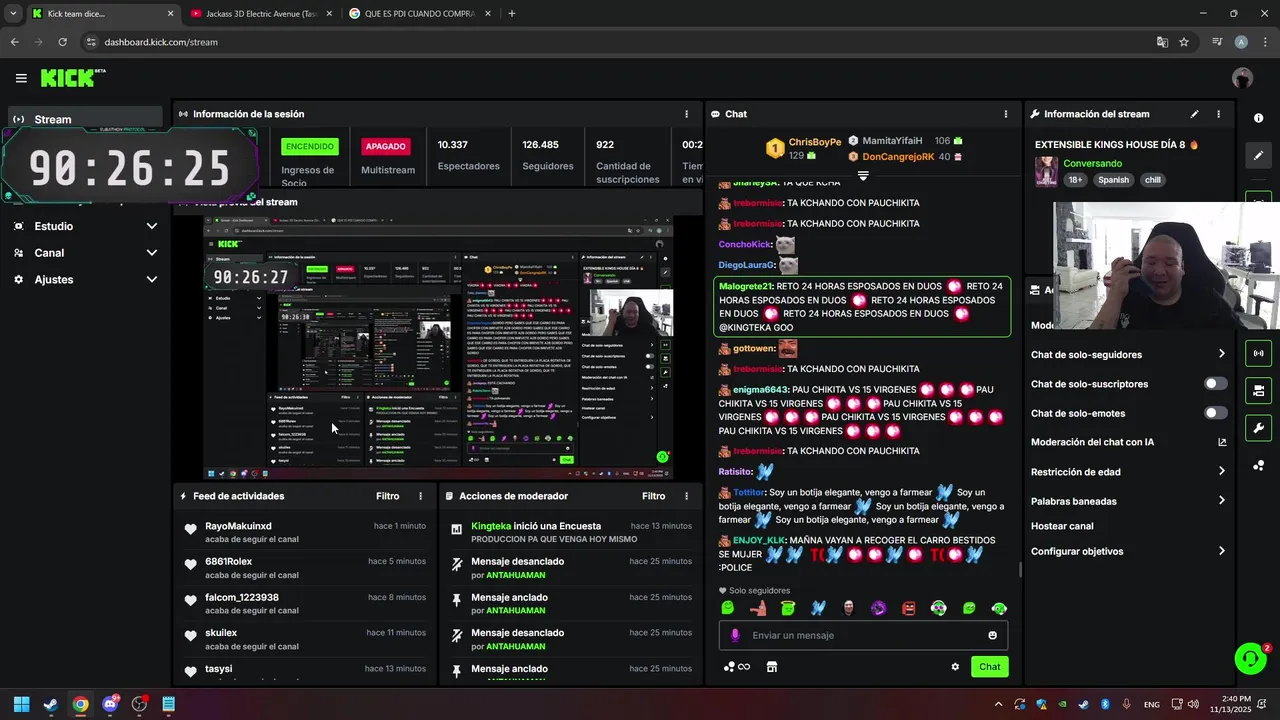The width and height of the screenshot is (1280, 720).
Task: Open the Filtro dropdown in Feed de actividades
Action: point(387,496)
